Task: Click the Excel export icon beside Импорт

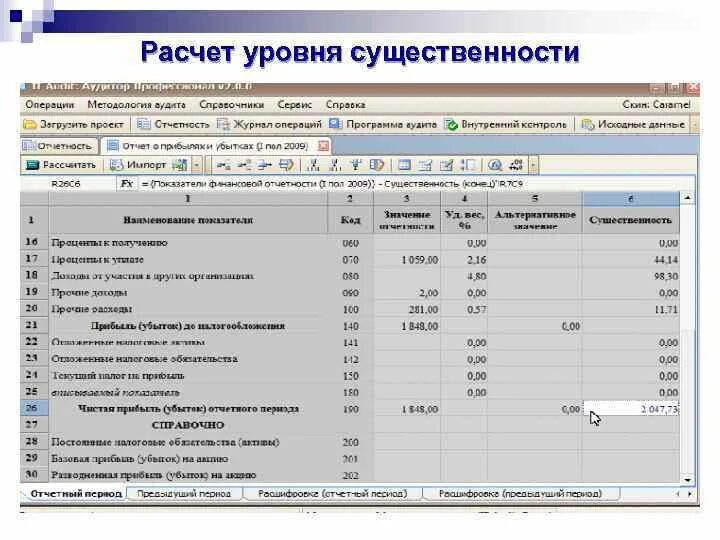Action: coord(180,165)
